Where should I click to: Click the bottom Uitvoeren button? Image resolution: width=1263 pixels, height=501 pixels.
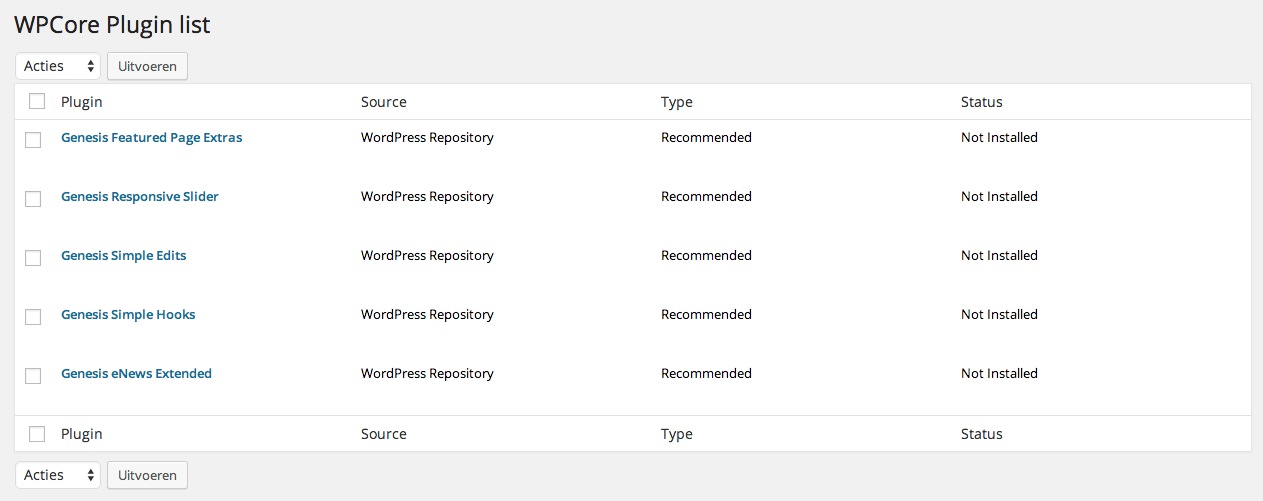pos(147,475)
